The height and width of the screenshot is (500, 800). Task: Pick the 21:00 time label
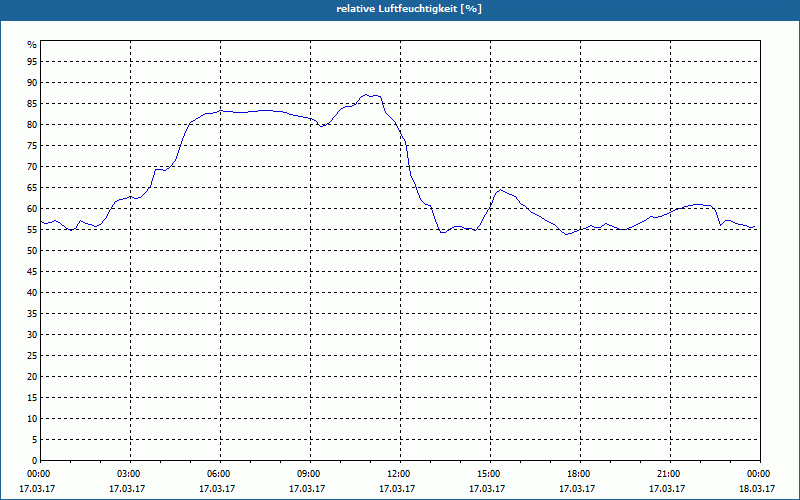670,474
